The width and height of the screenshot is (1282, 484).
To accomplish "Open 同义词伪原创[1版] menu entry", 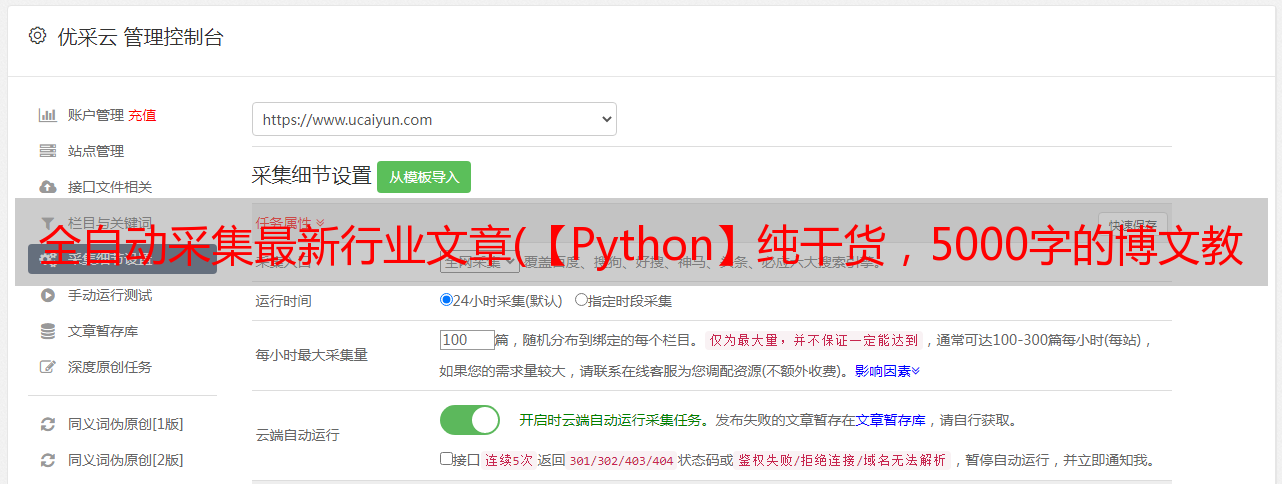I will tap(126, 424).
